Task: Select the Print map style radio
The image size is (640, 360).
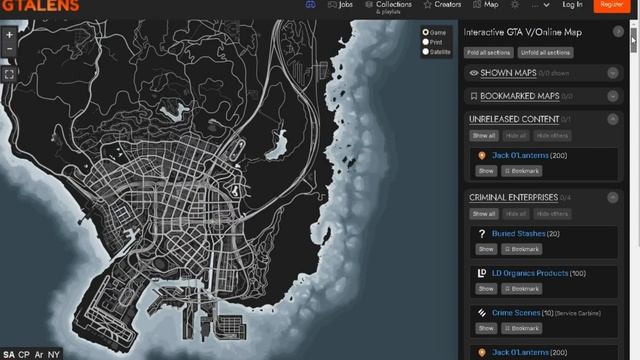Action: coord(426,42)
